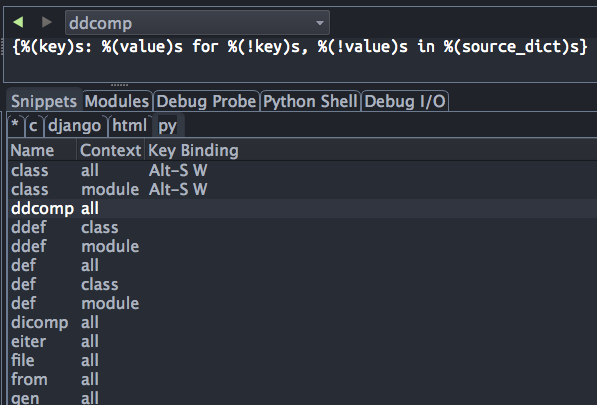The height and width of the screenshot is (405, 597).
Task: Select the ddcomp snippet row
Action: pos(302,208)
